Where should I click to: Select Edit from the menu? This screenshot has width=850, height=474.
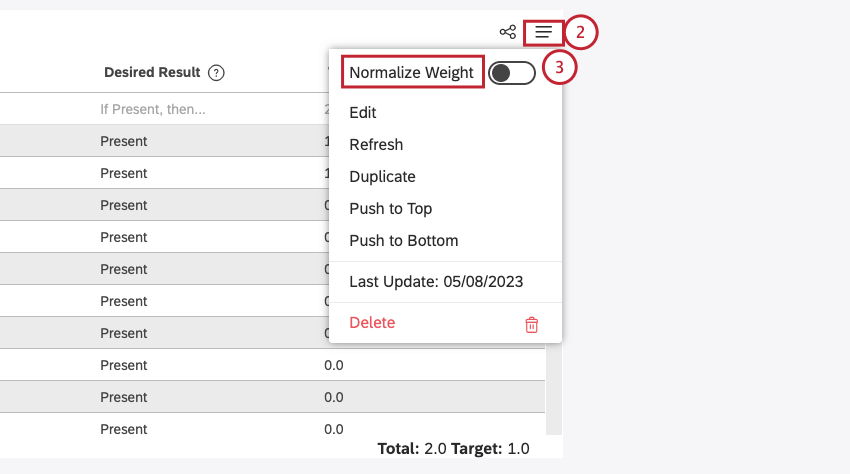tap(363, 113)
